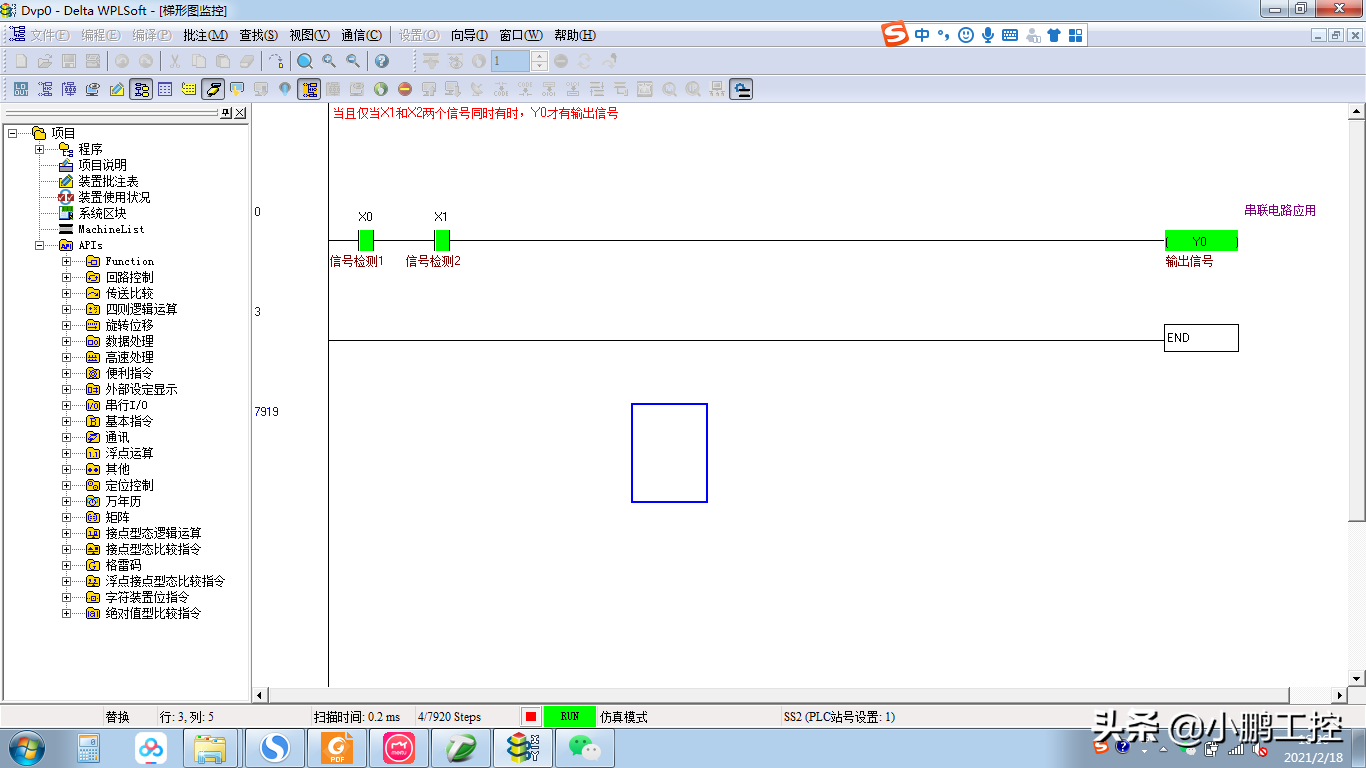Select the END instruction block
Screen dimensions: 1366x768
coord(1201,338)
